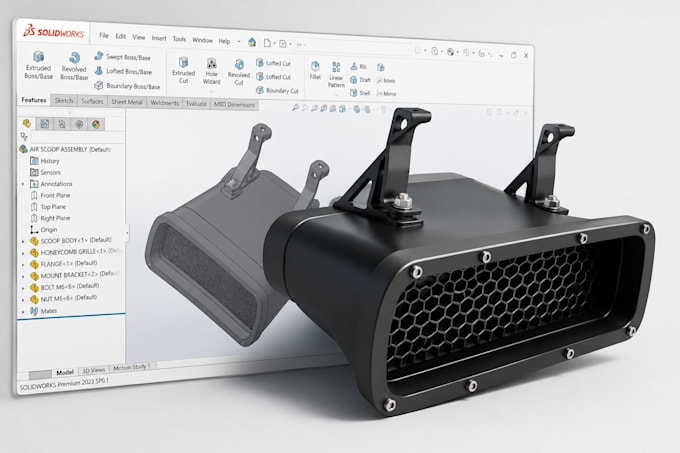The width and height of the screenshot is (680, 453).
Task: Open the dropdown arrow beside Open document
Action: coord(290,44)
